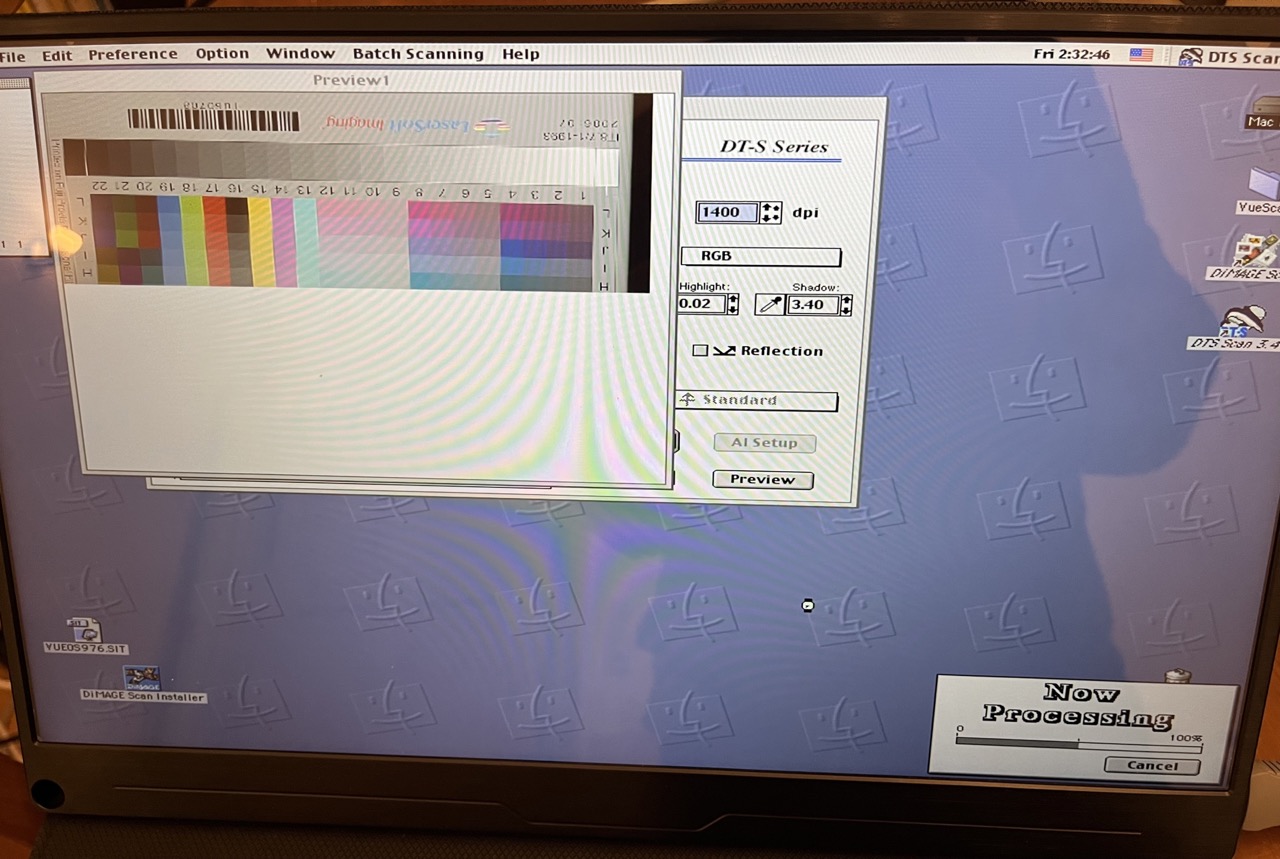
Task: Open the Preference menu
Action: (x=132, y=54)
